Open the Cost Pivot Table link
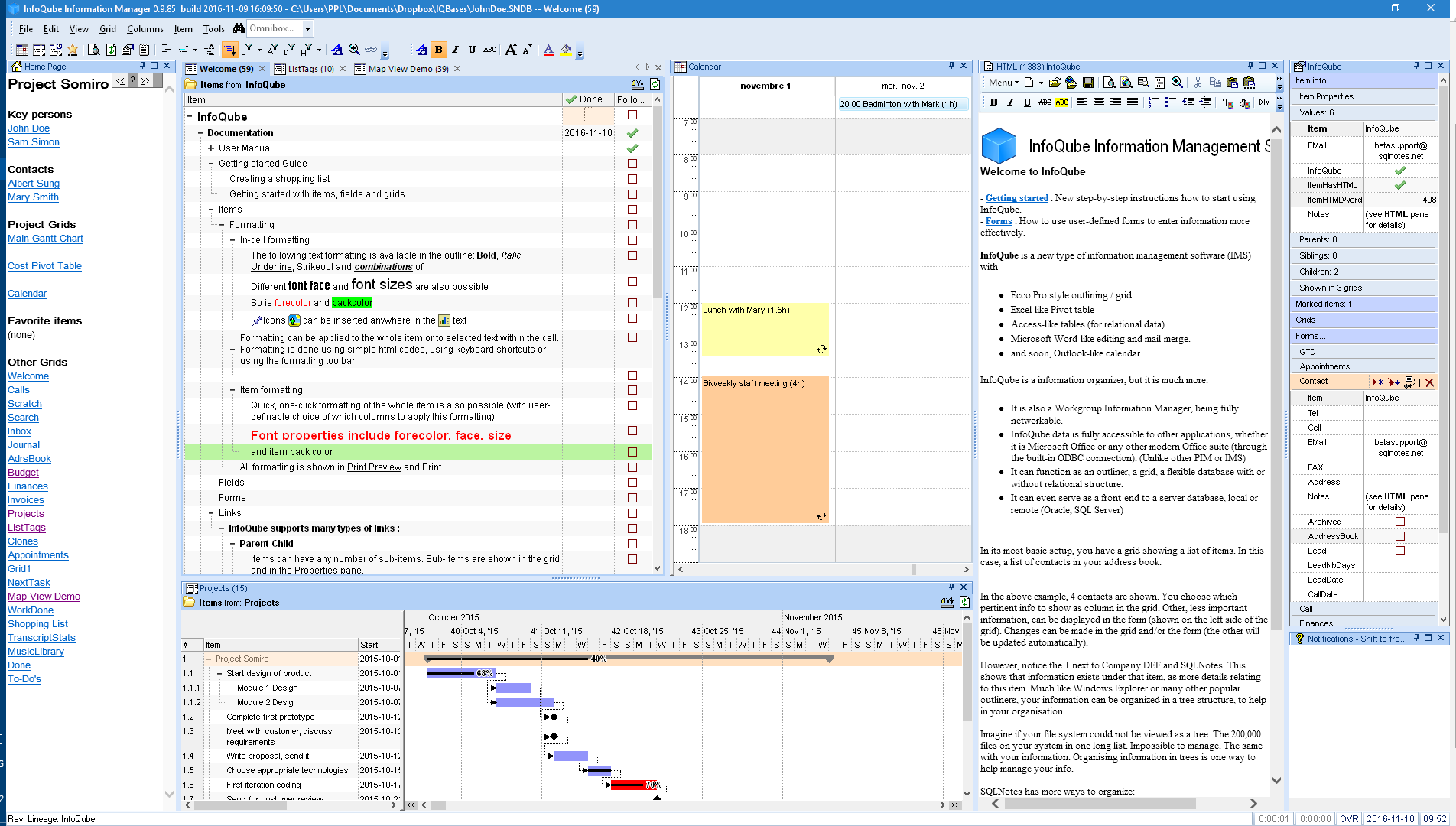The image size is (1456, 826). point(44,266)
